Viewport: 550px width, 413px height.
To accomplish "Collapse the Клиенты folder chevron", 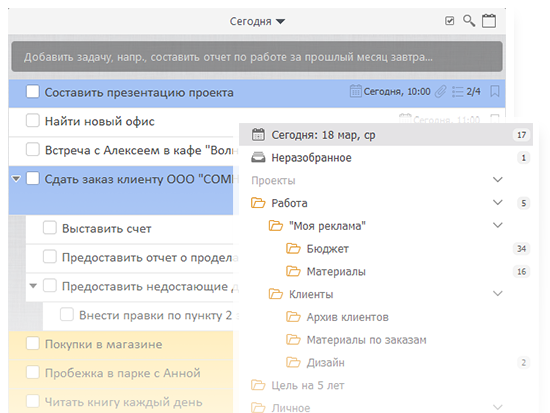I will point(498,293).
